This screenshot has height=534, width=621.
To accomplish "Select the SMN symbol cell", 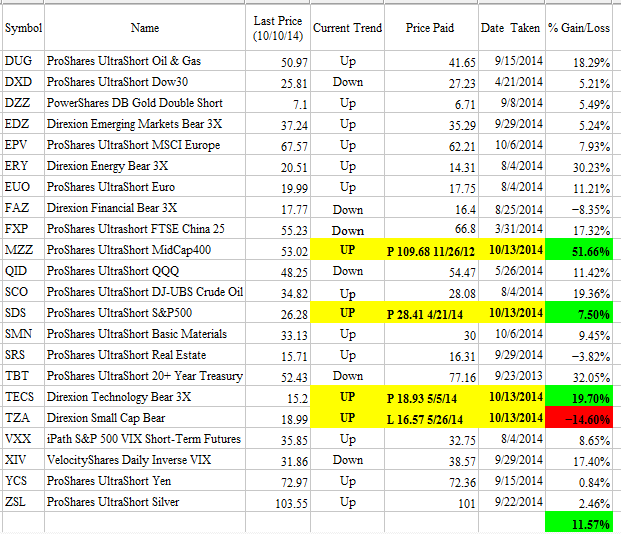I will point(23,334).
